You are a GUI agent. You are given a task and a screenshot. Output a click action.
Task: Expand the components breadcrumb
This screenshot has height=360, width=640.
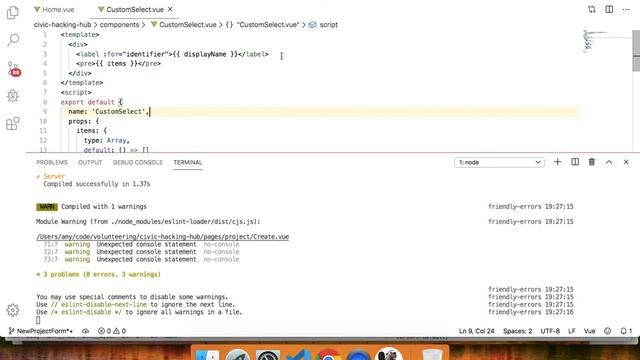click(120, 24)
